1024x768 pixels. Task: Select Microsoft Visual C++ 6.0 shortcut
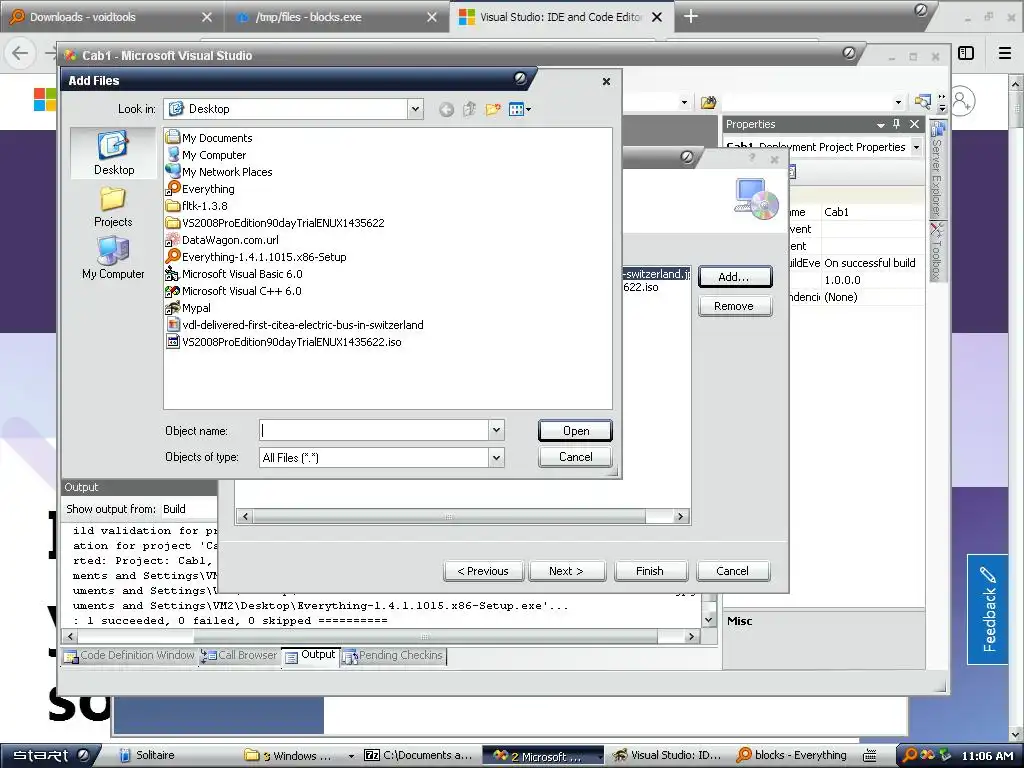233,291
